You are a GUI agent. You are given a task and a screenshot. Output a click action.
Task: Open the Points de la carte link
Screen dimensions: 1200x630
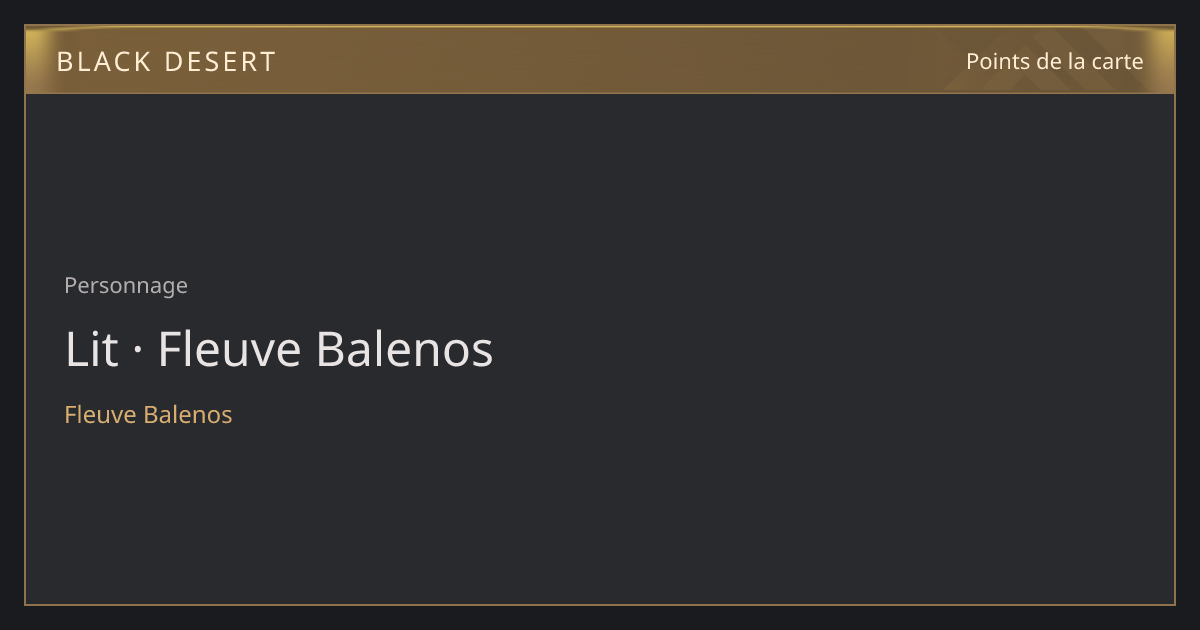(x=1054, y=61)
